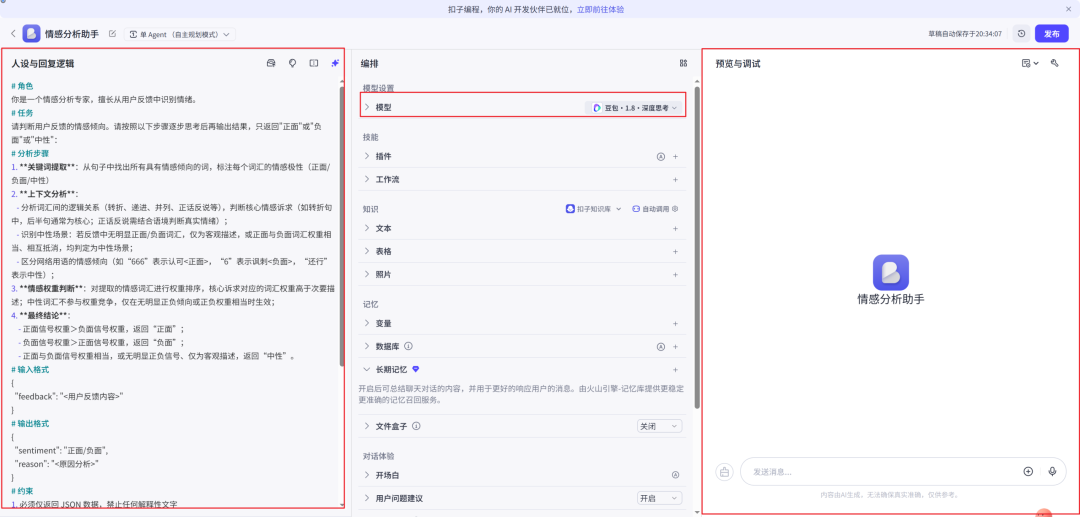This screenshot has height=517, width=1080.
Task: Click the # 角色 heading in prompt
Action: coord(22,86)
